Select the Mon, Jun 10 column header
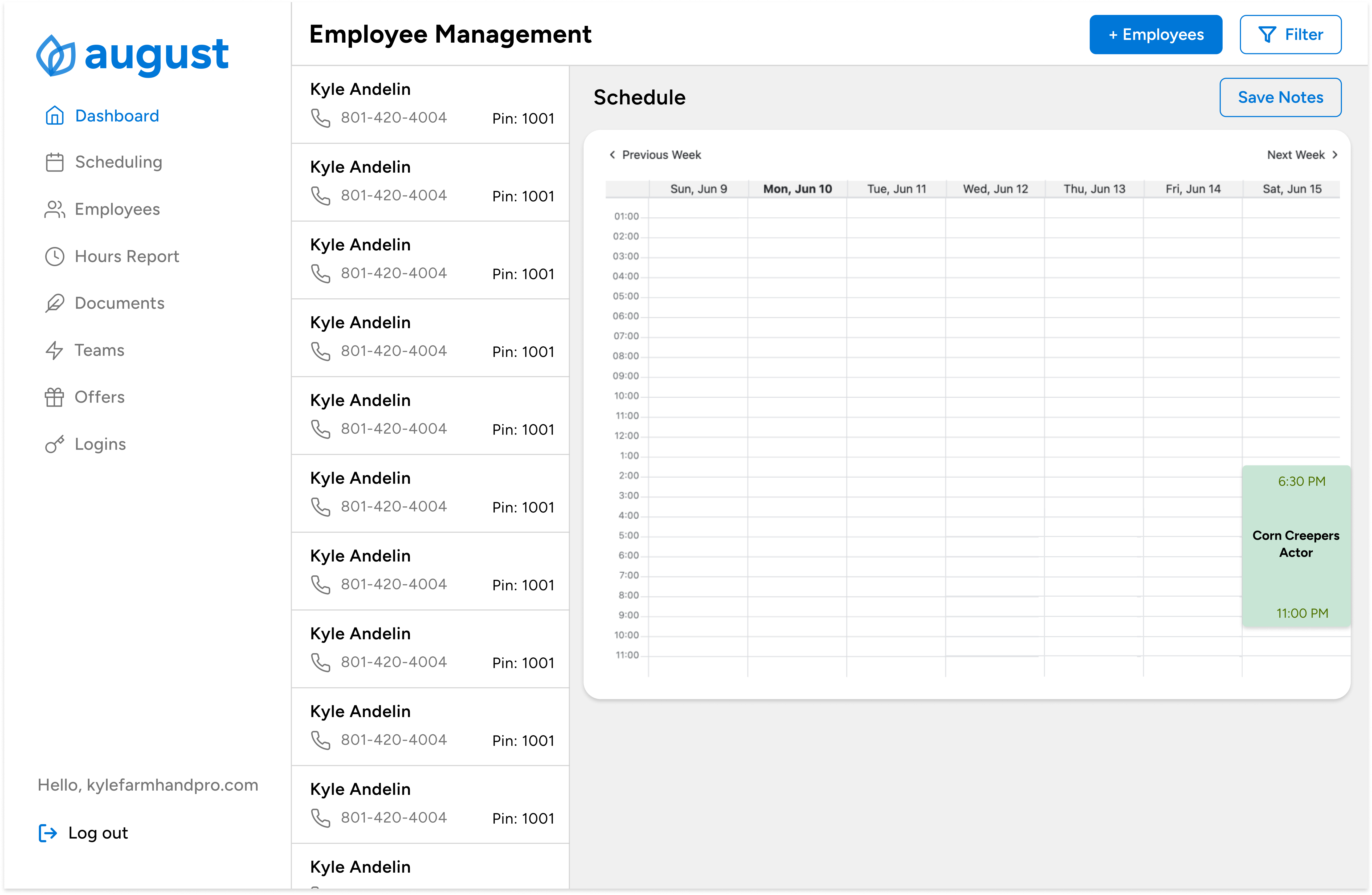This screenshot has height=895, width=1372. point(797,189)
